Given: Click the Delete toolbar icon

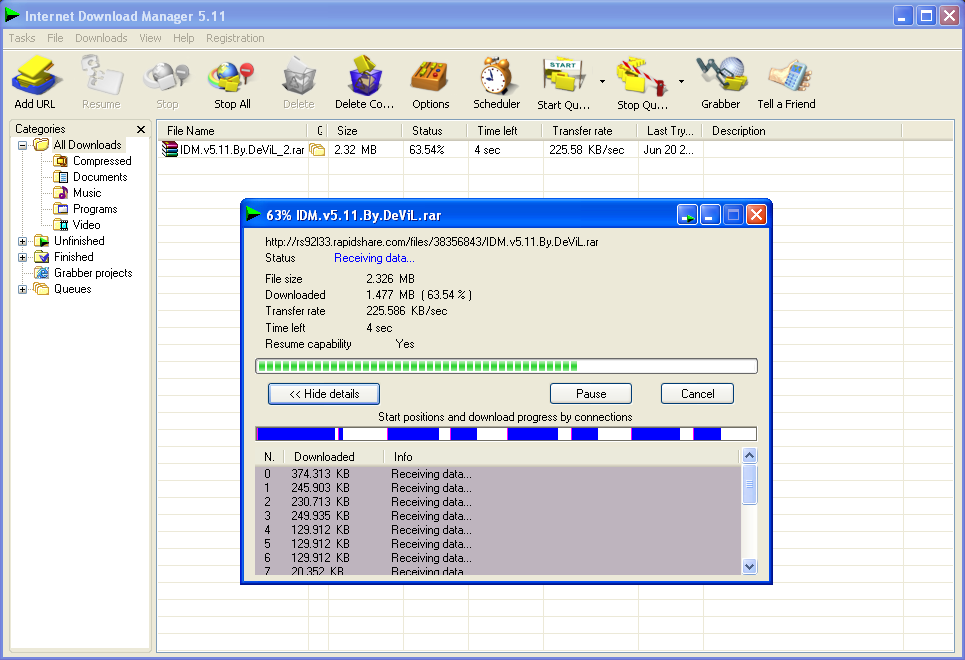Looking at the screenshot, I should [x=298, y=82].
